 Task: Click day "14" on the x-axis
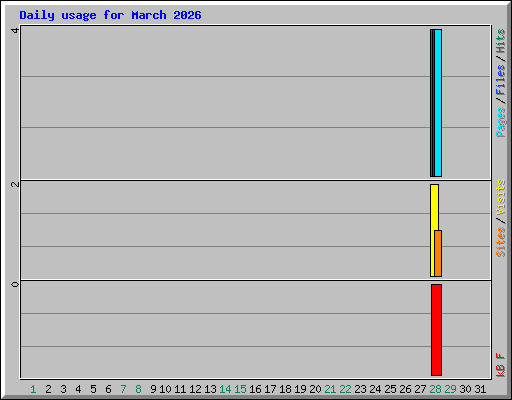[225, 389]
